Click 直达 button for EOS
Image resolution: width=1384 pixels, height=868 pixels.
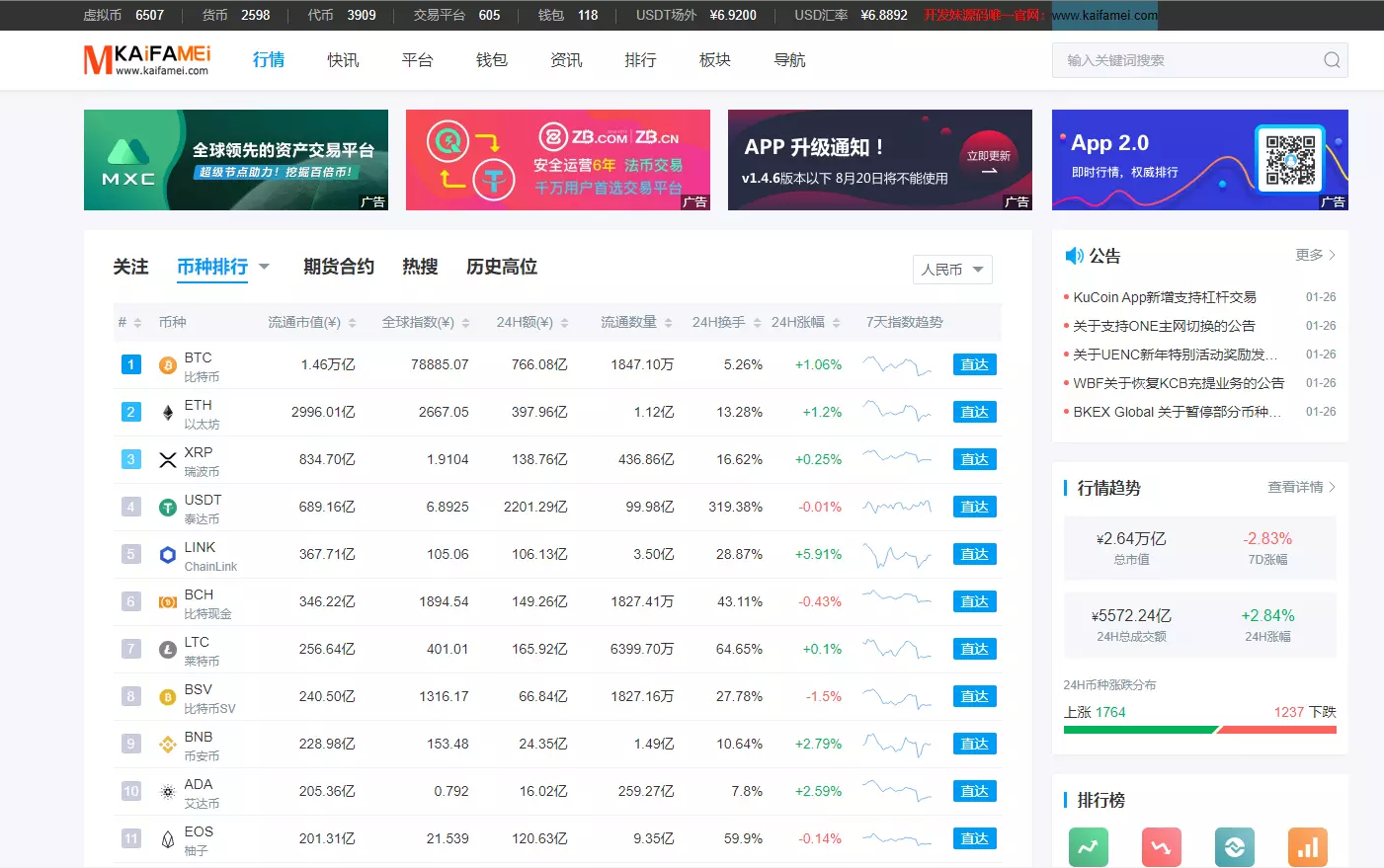click(x=975, y=838)
